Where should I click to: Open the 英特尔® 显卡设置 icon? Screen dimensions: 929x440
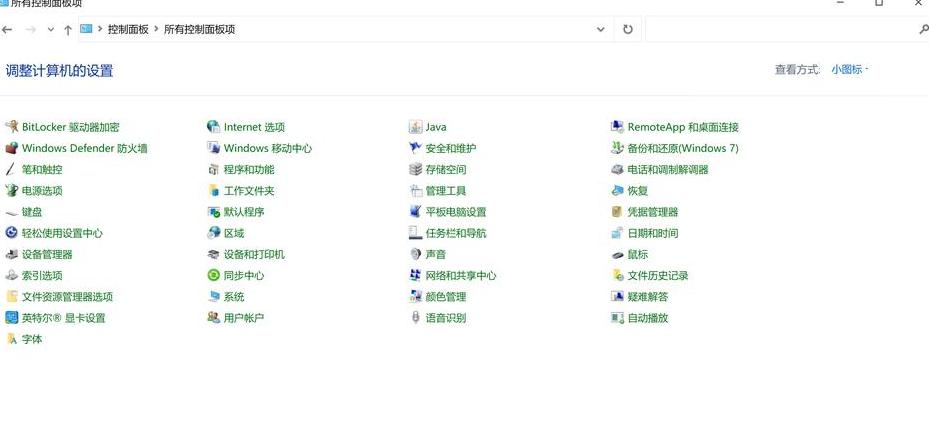11,318
